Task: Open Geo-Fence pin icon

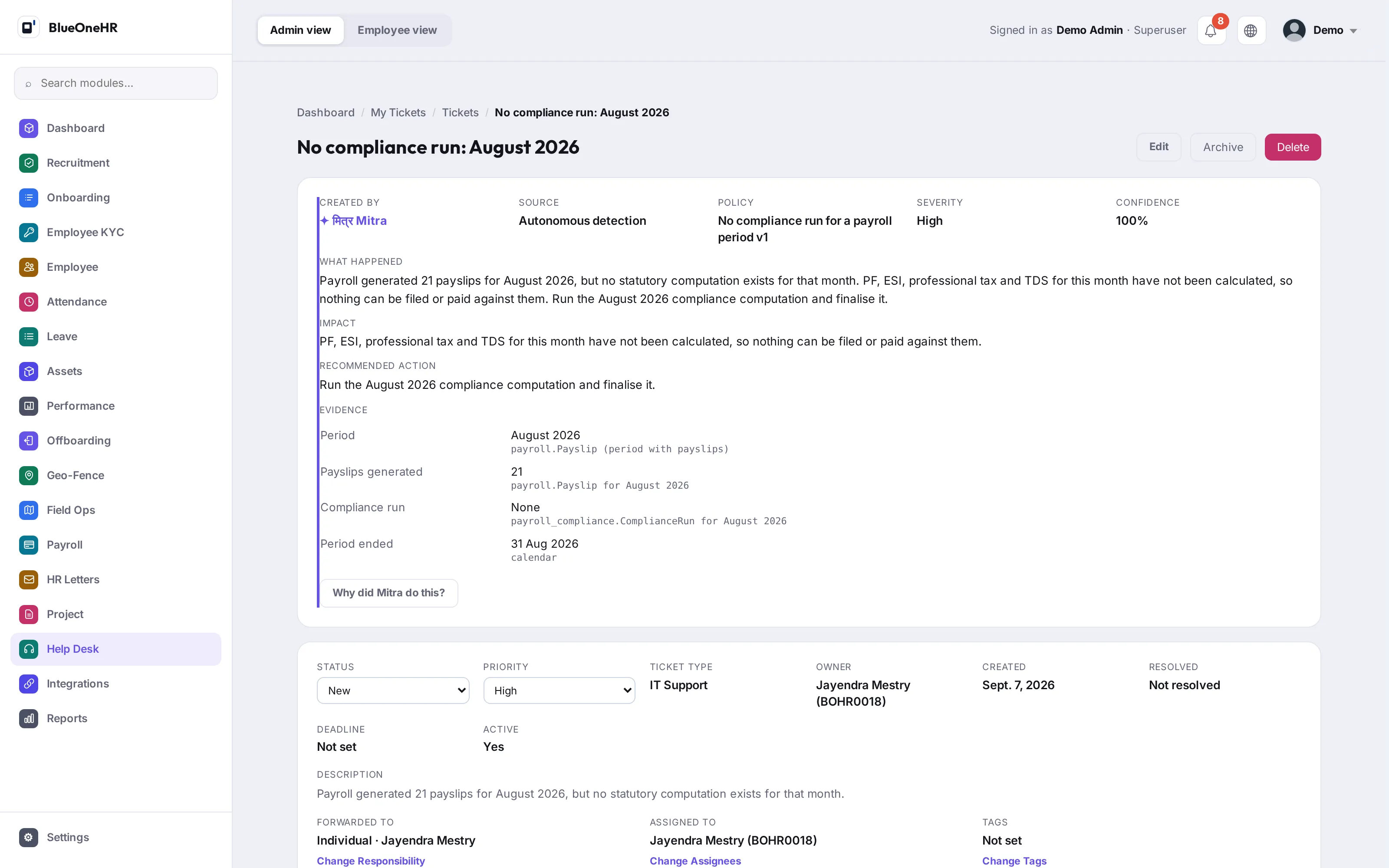Action: pos(29,475)
